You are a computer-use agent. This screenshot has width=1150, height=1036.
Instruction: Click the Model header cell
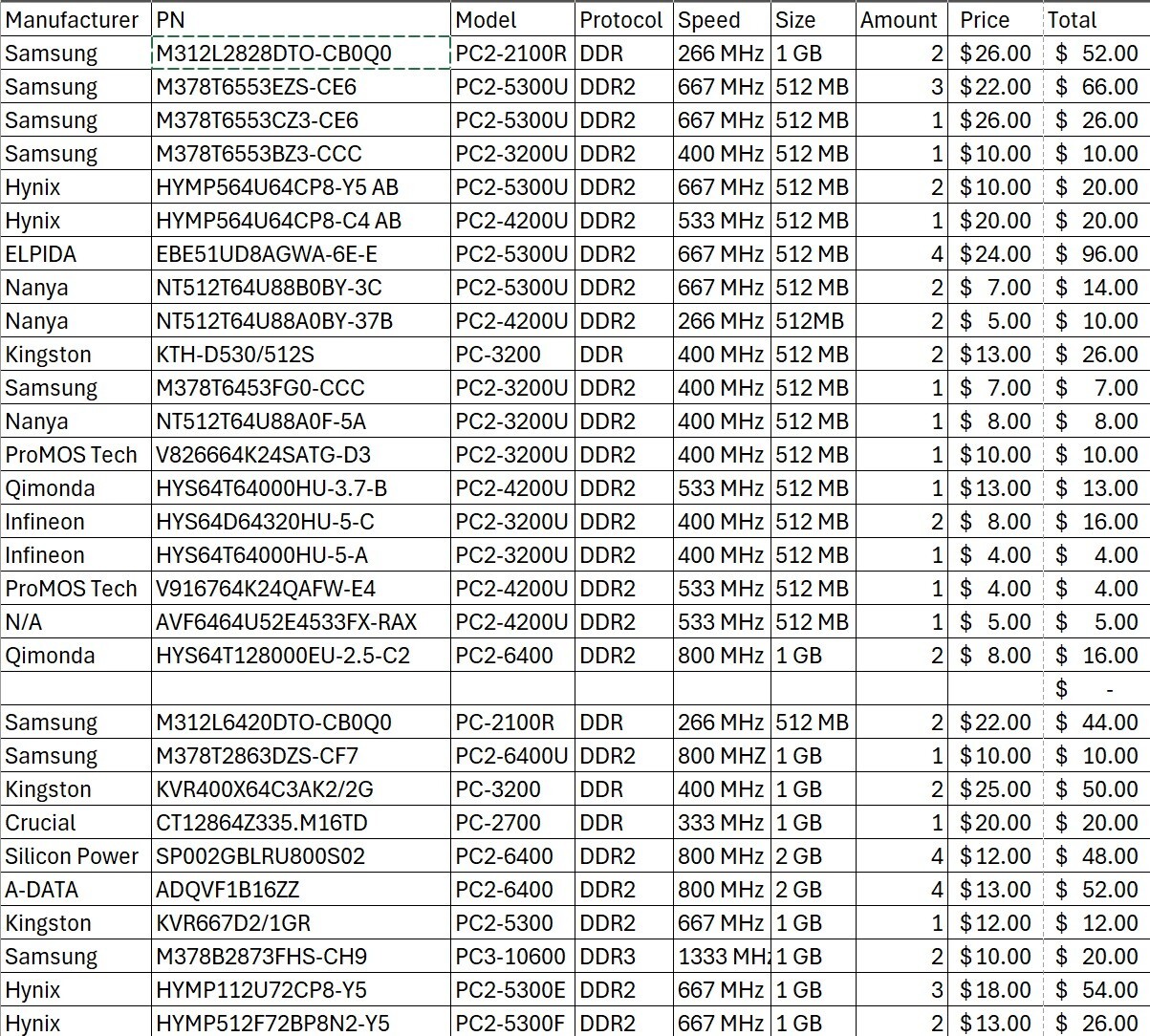coord(513,20)
